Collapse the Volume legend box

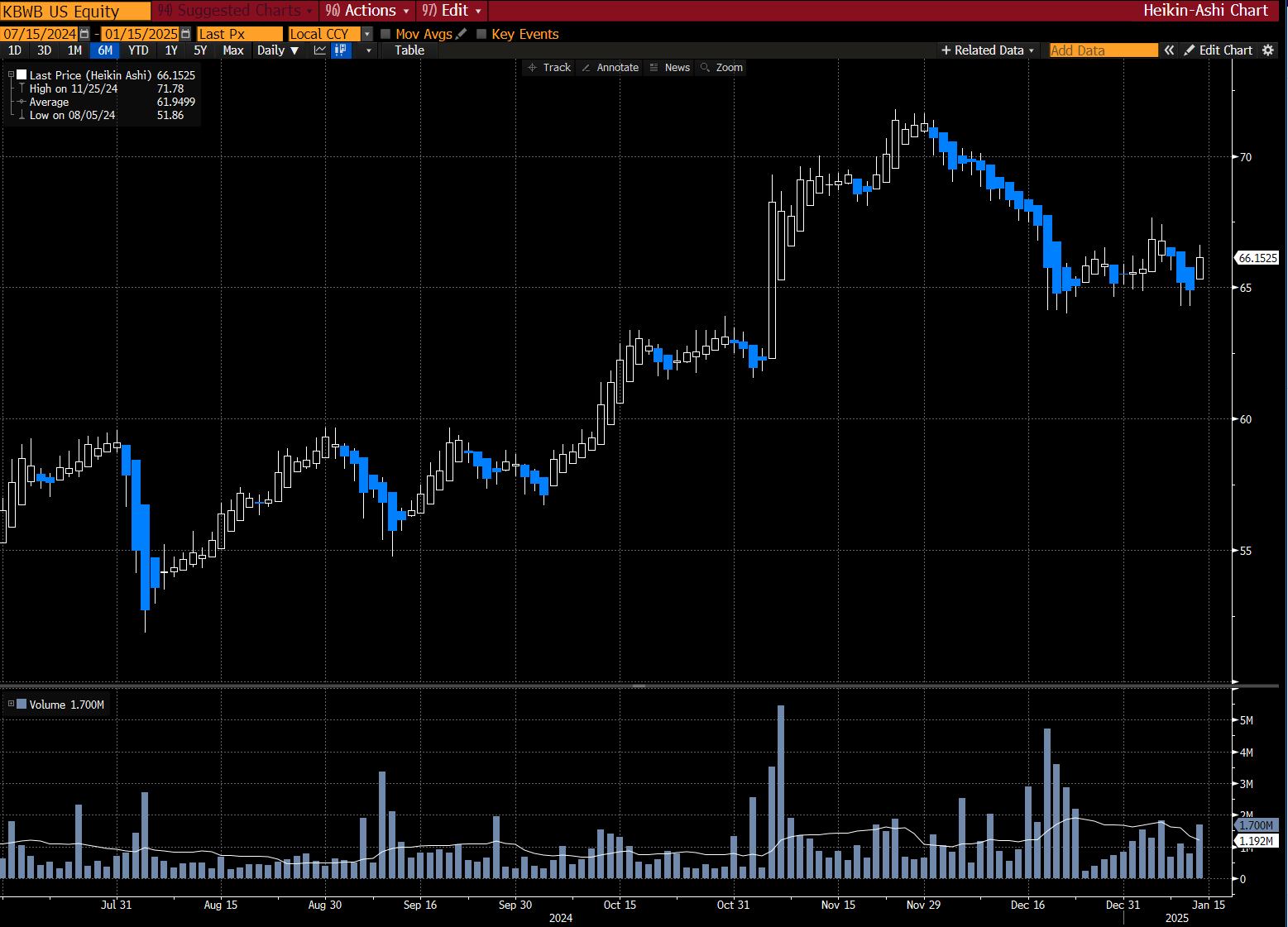point(11,705)
